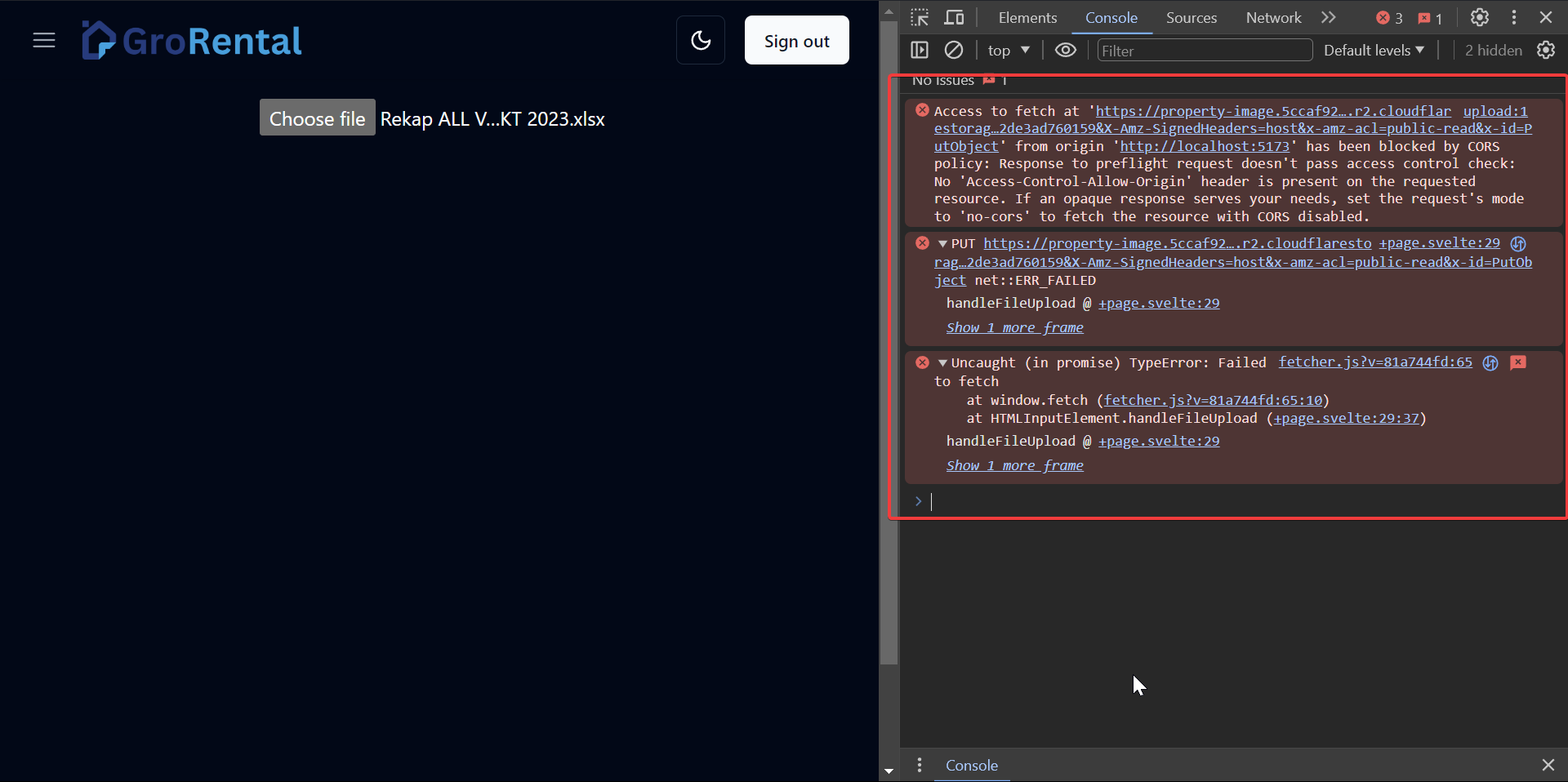
Task: Open DevTools settings gear
Action: click(x=1480, y=17)
